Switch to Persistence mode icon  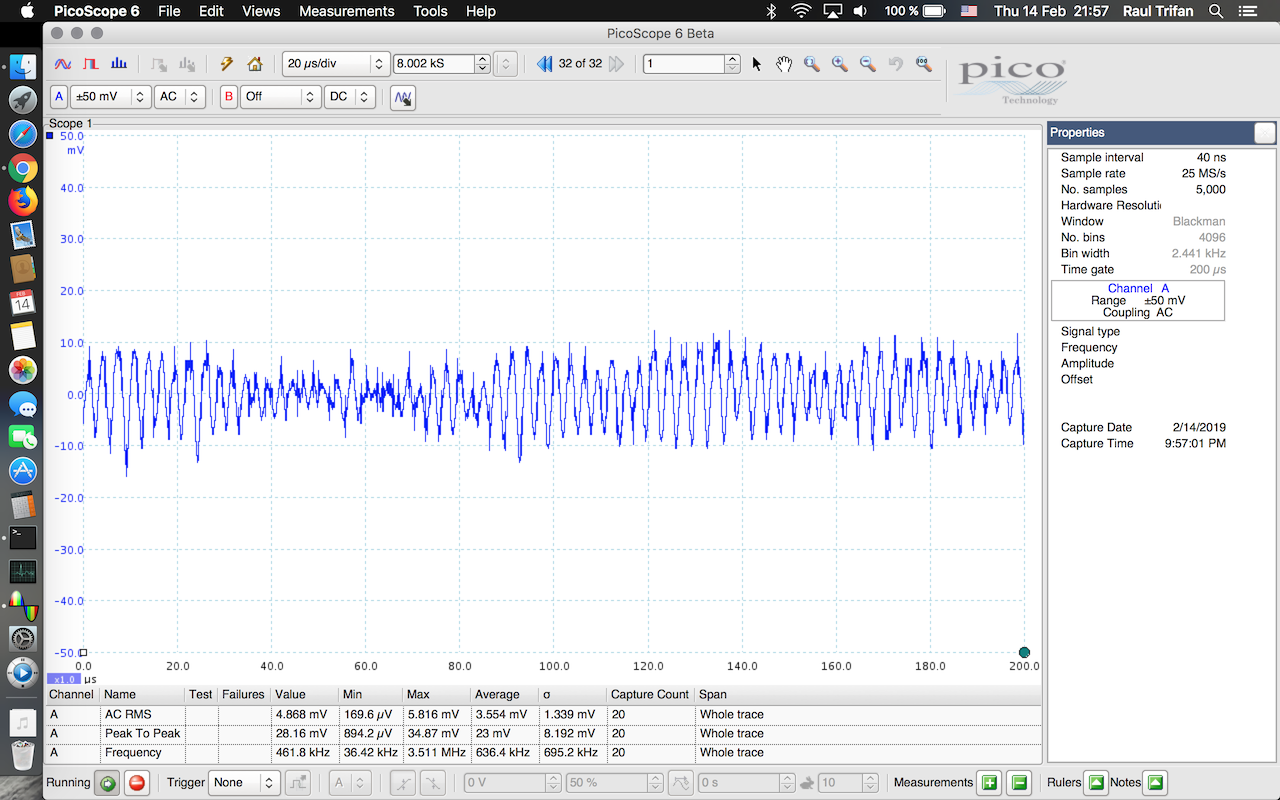pos(91,64)
